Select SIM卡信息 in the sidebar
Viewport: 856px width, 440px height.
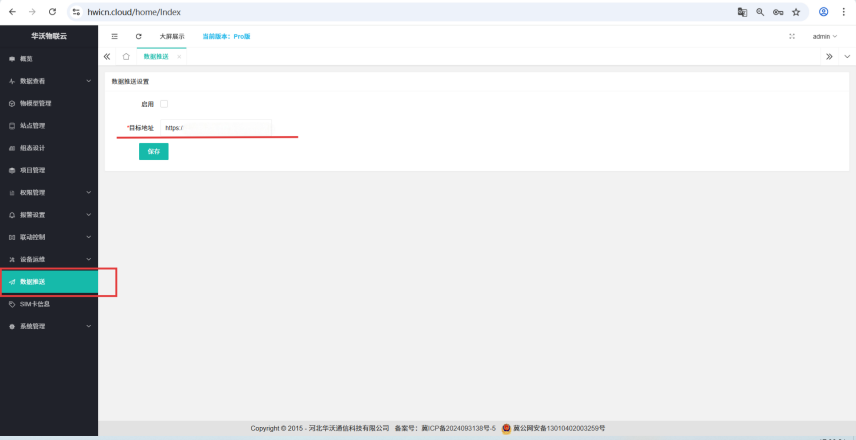(x=35, y=304)
